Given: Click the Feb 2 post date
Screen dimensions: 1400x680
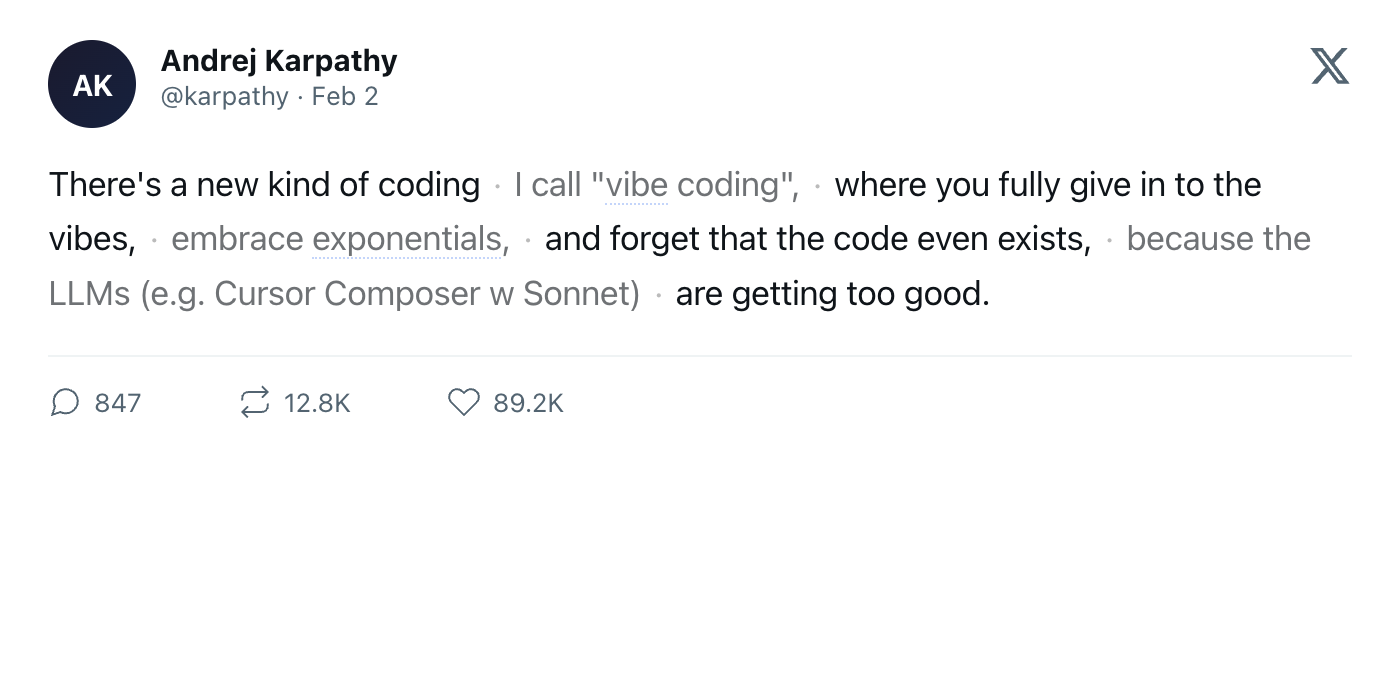Looking at the screenshot, I should pos(345,97).
